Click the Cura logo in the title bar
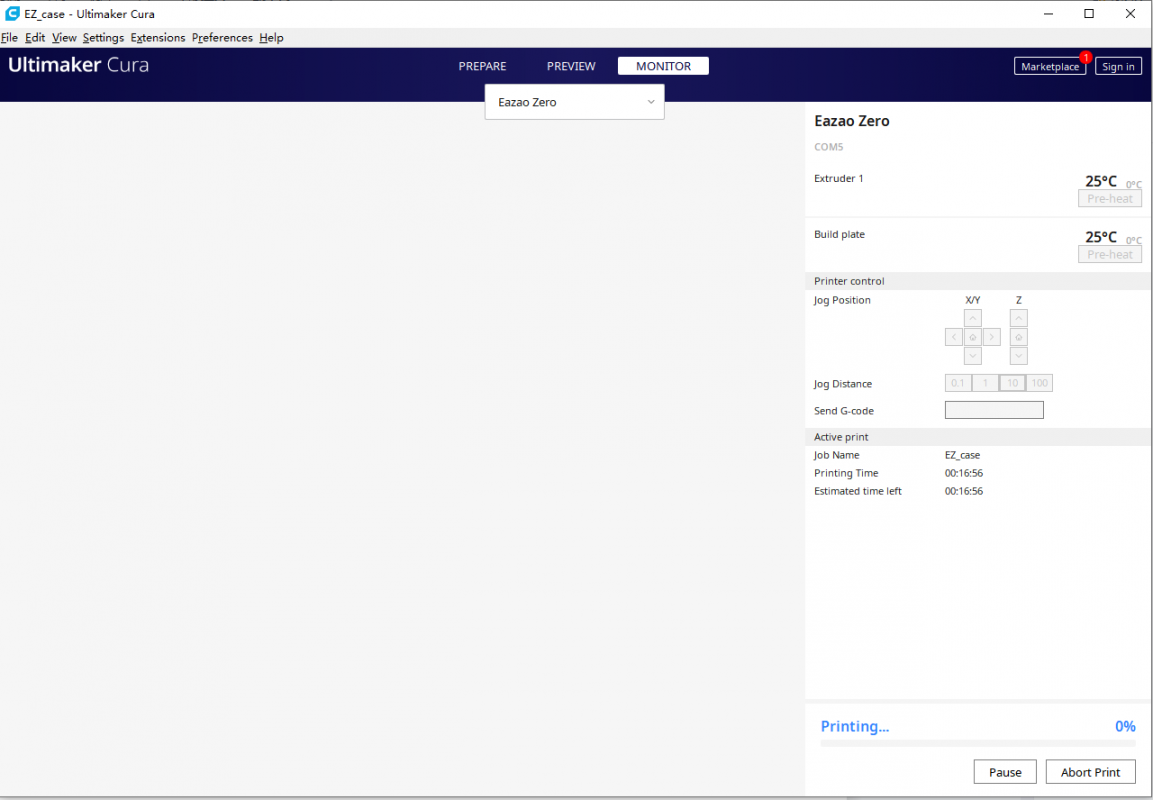Screen dimensions: 1153x800 (x=12, y=13)
